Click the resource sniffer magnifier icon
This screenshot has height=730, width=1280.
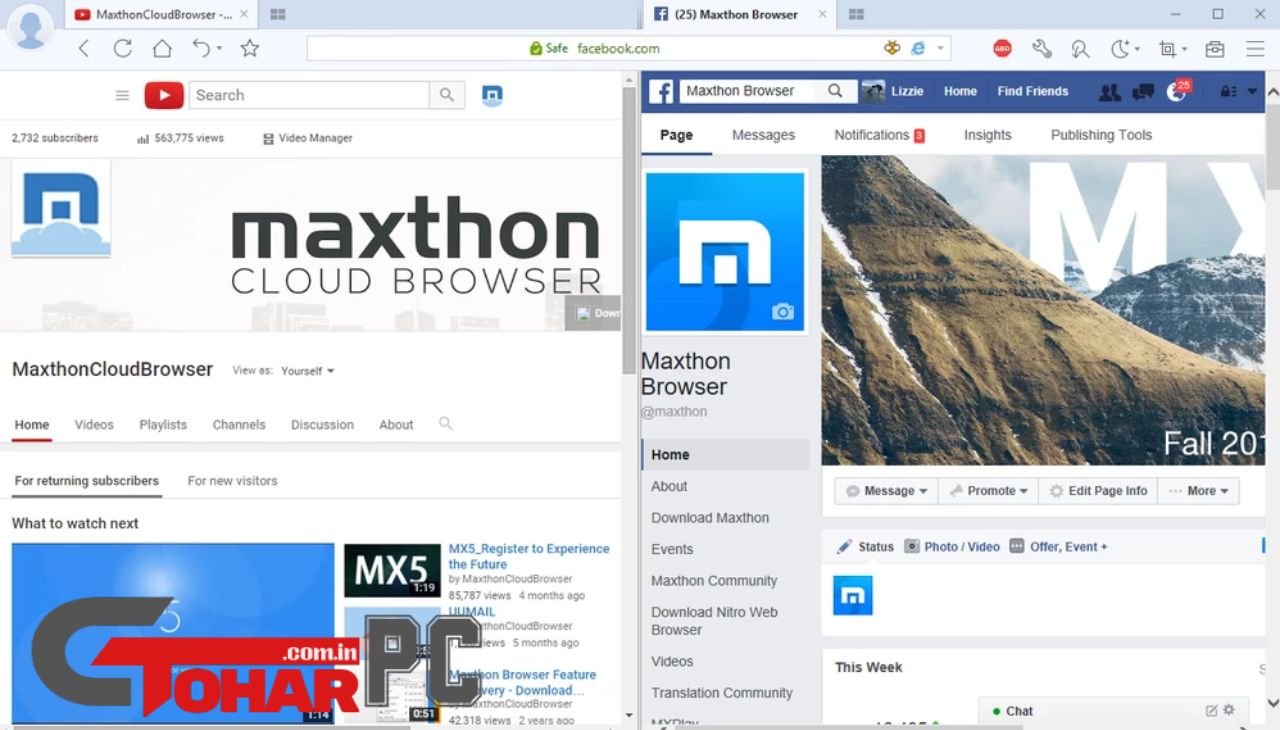(x=1080, y=48)
